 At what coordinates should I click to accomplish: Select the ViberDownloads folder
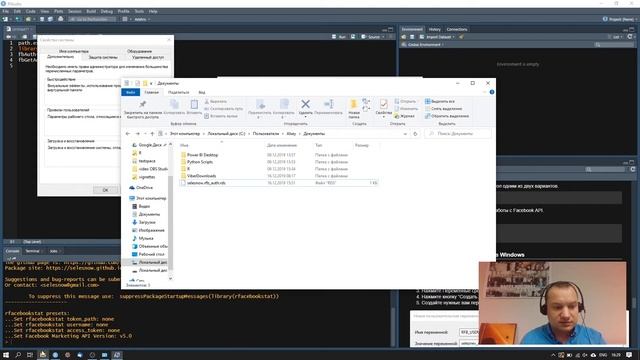click(201, 176)
